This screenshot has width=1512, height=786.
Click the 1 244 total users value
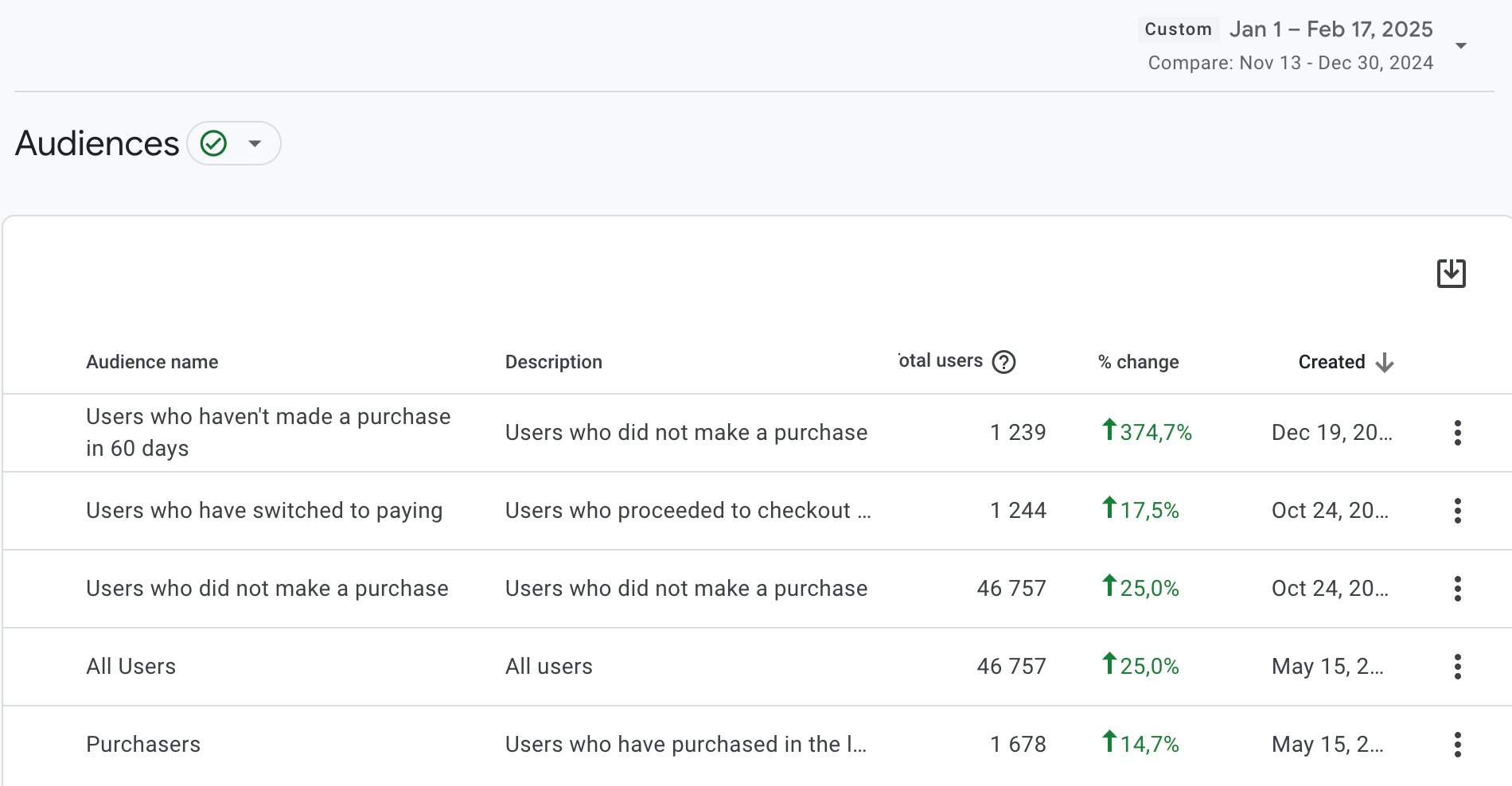tap(1018, 511)
